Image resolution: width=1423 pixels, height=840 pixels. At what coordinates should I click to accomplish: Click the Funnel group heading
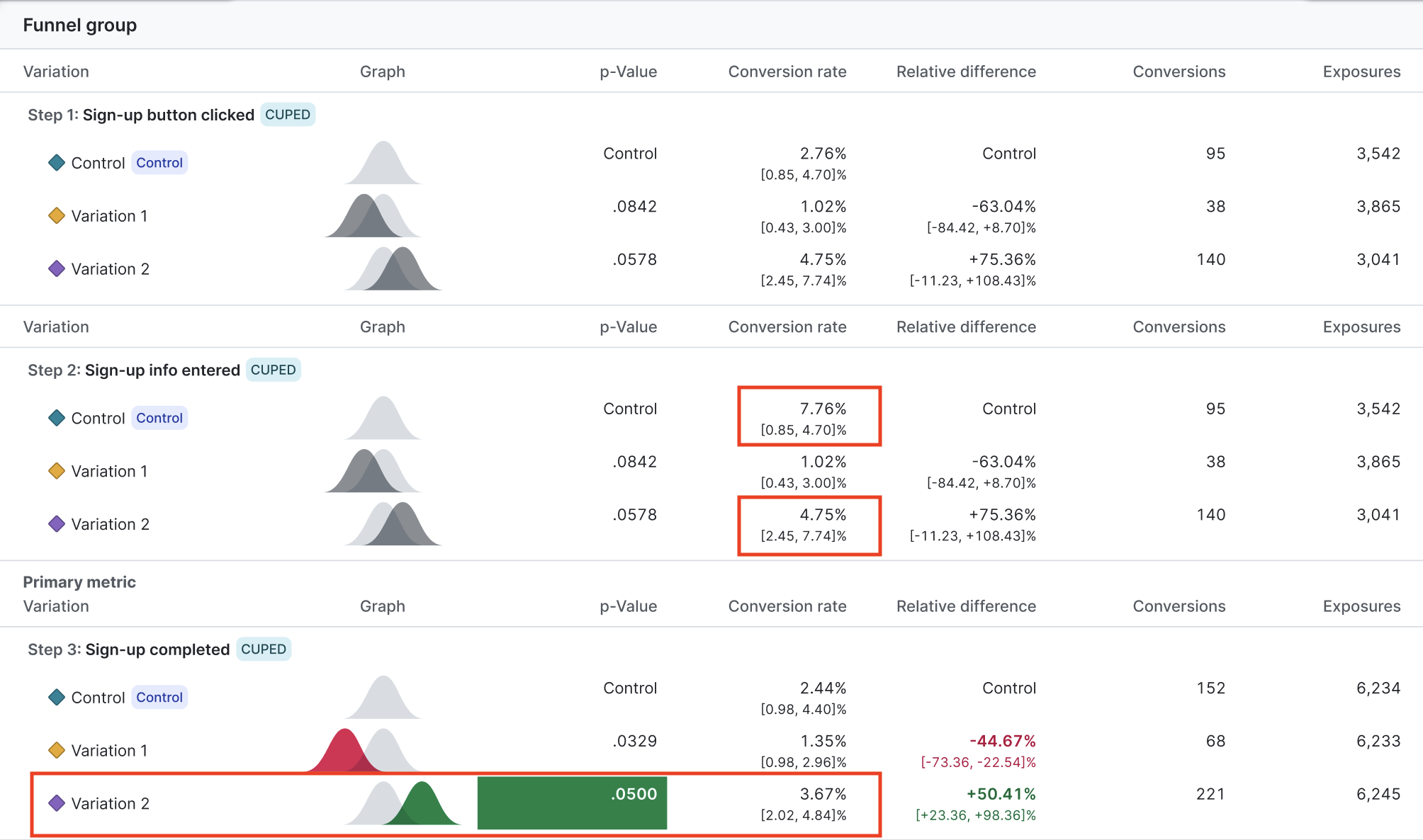click(80, 25)
